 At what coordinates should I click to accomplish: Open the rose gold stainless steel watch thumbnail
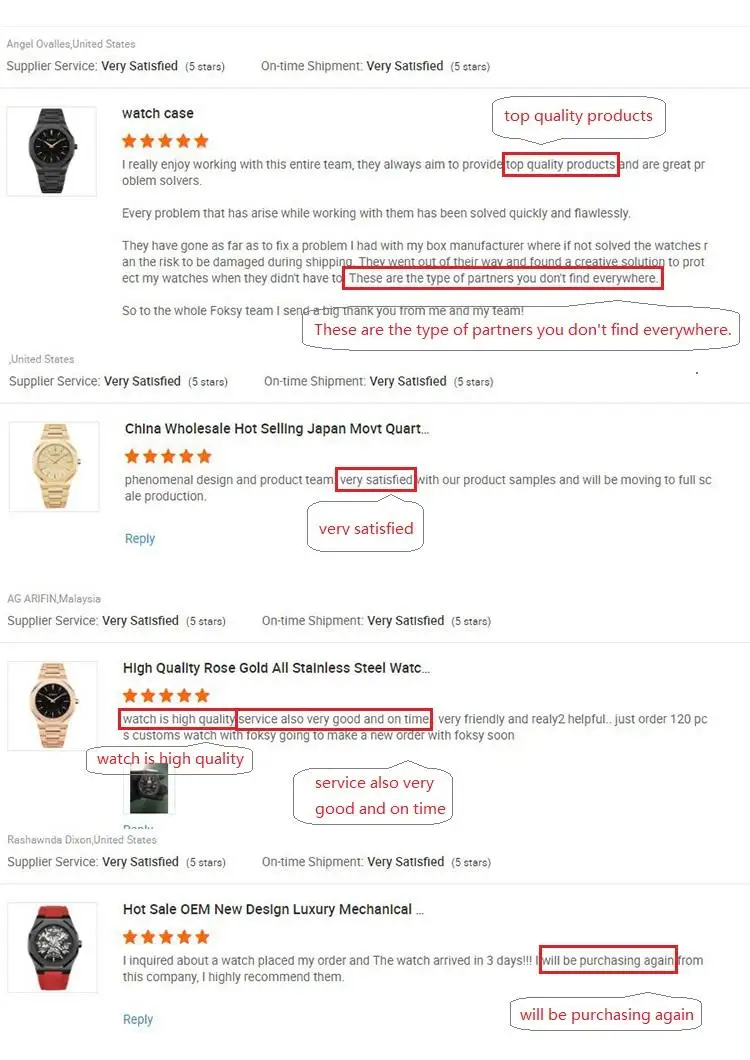coord(52,706)
